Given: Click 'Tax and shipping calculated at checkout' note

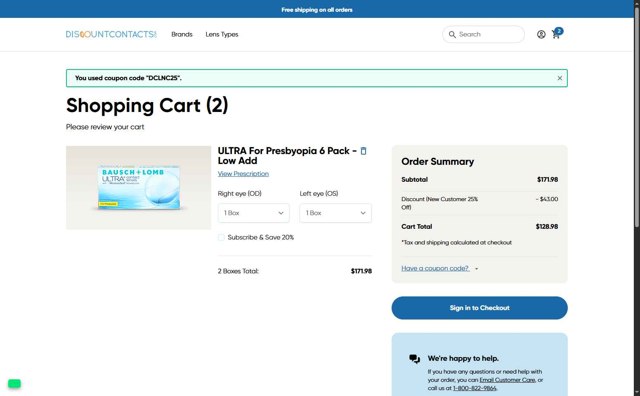Looking at the screenshot, I should pos(456,242).
